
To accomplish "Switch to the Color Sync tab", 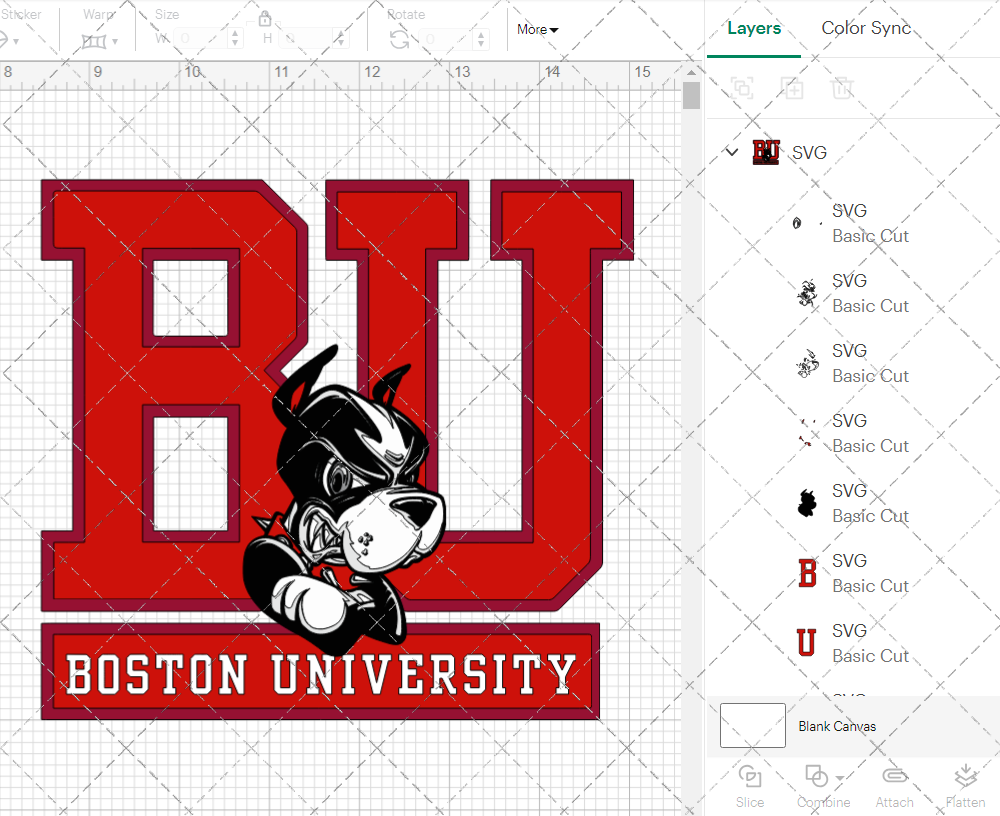I will [866, 28].
